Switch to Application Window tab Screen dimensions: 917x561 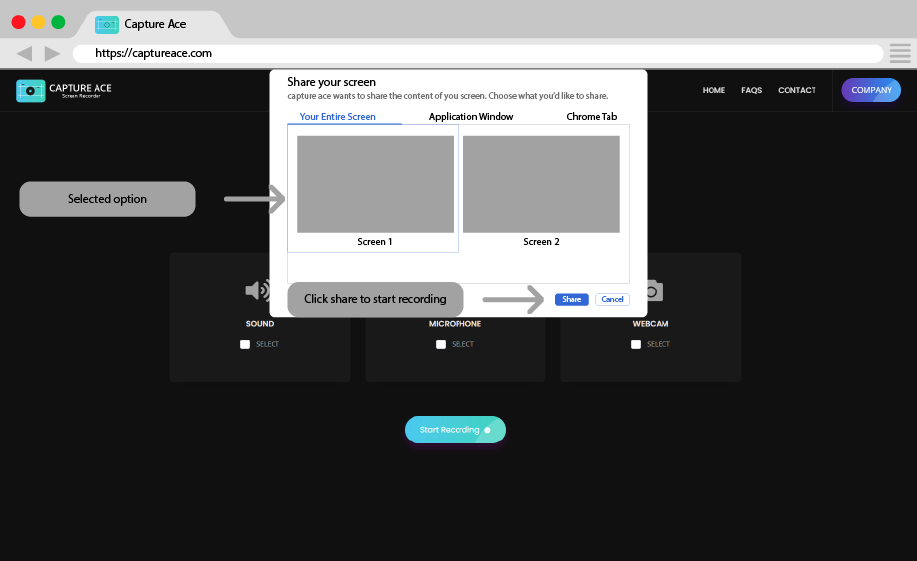pos(471,116)
